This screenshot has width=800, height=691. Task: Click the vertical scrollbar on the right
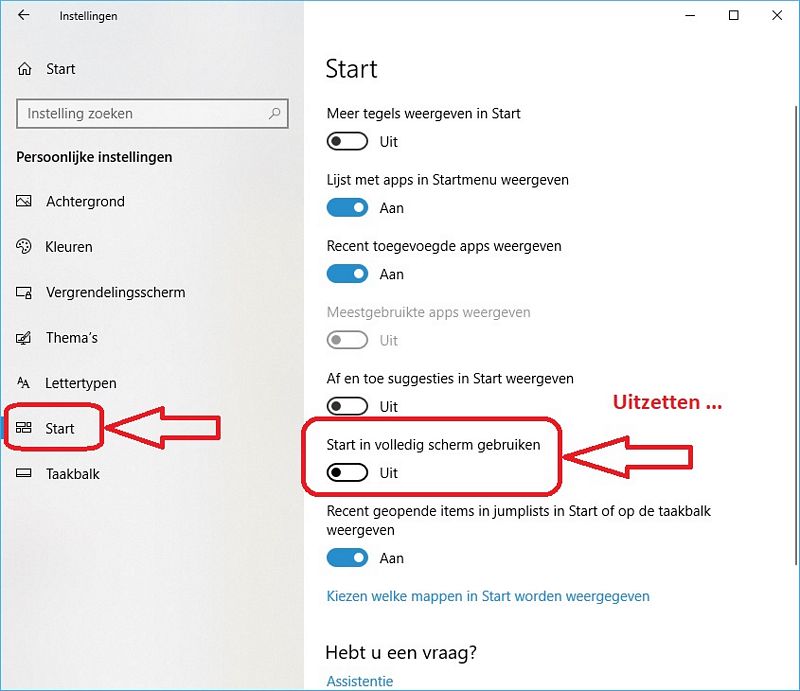pos(796,334)
